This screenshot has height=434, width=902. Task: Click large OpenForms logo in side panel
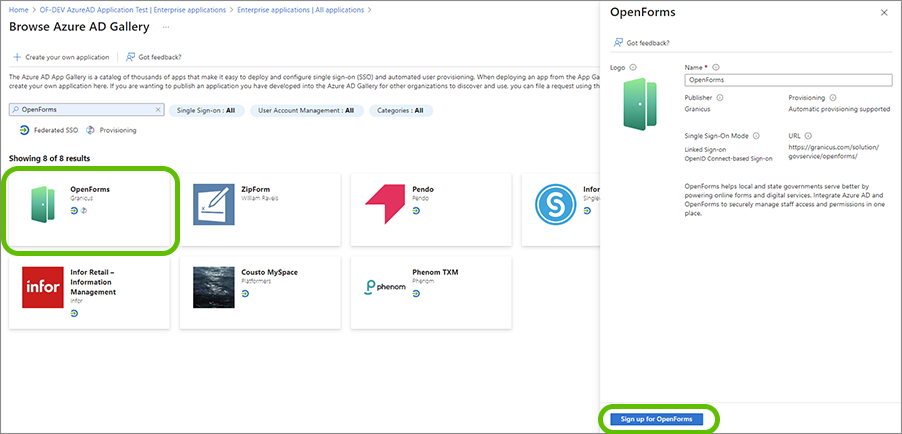point(640,104)
